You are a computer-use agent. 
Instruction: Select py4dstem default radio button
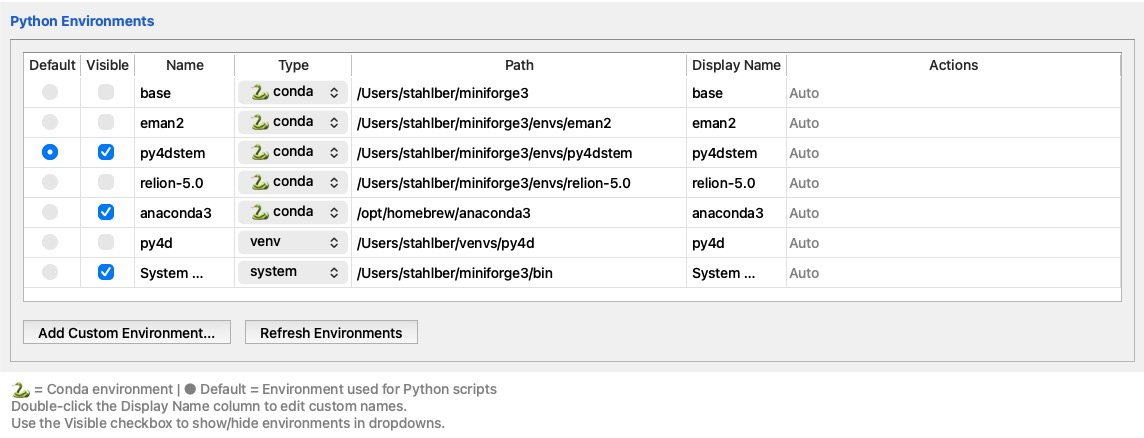50,152
